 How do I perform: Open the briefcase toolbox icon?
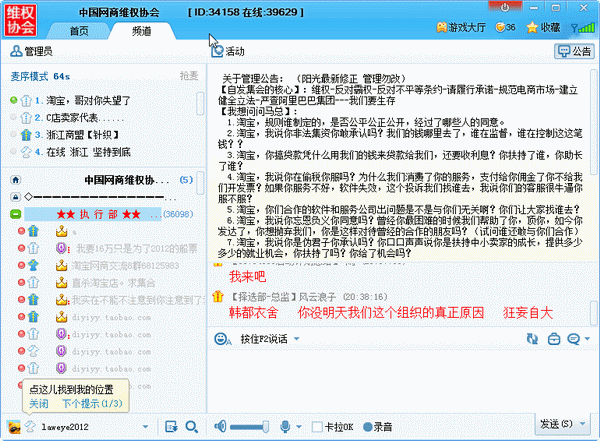(x=554, y=339)
